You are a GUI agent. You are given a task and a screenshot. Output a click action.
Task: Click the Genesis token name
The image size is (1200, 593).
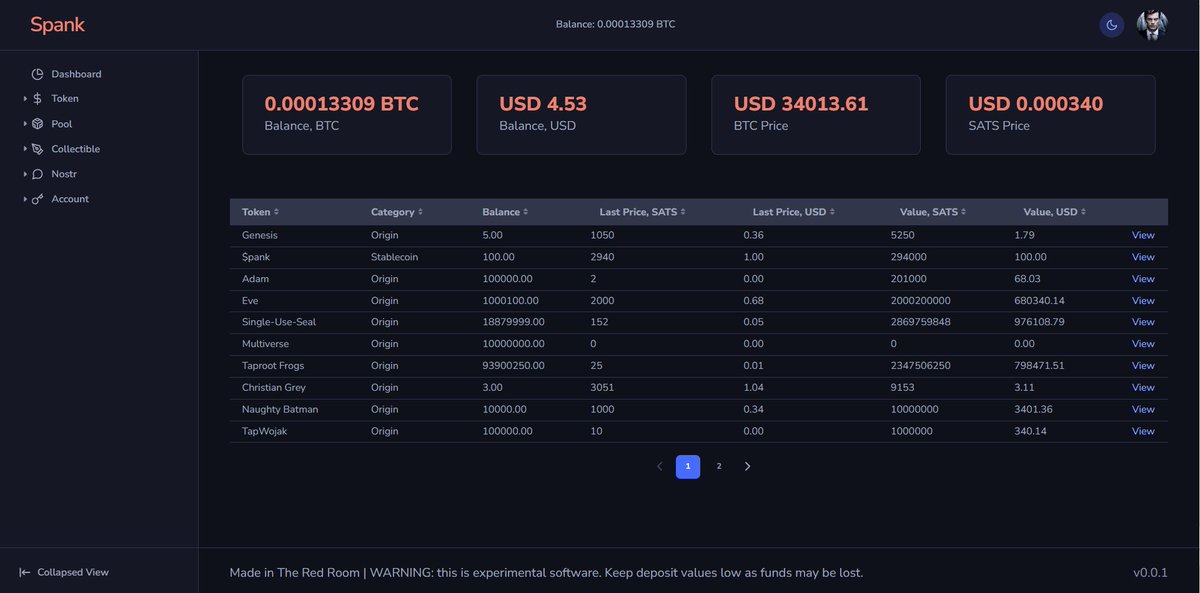pos(260,235)
